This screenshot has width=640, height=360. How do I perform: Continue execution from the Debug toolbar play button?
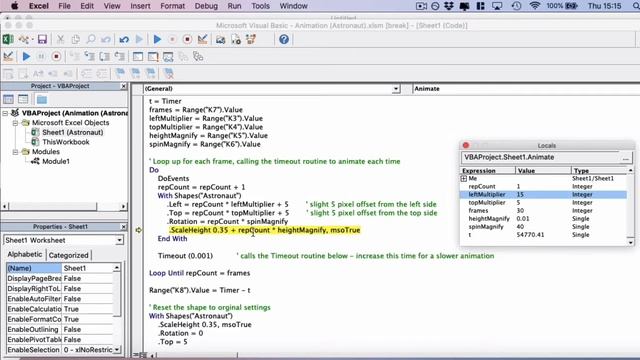(x=26, y=56)
